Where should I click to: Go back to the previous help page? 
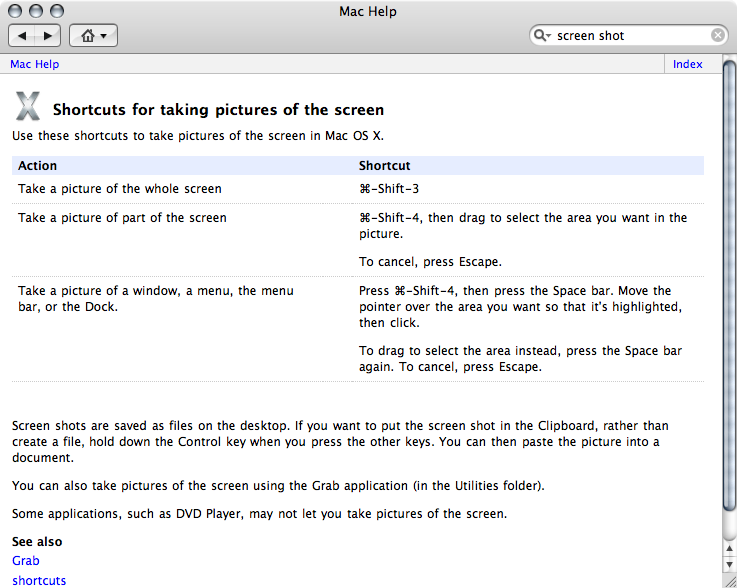point(22,36)
